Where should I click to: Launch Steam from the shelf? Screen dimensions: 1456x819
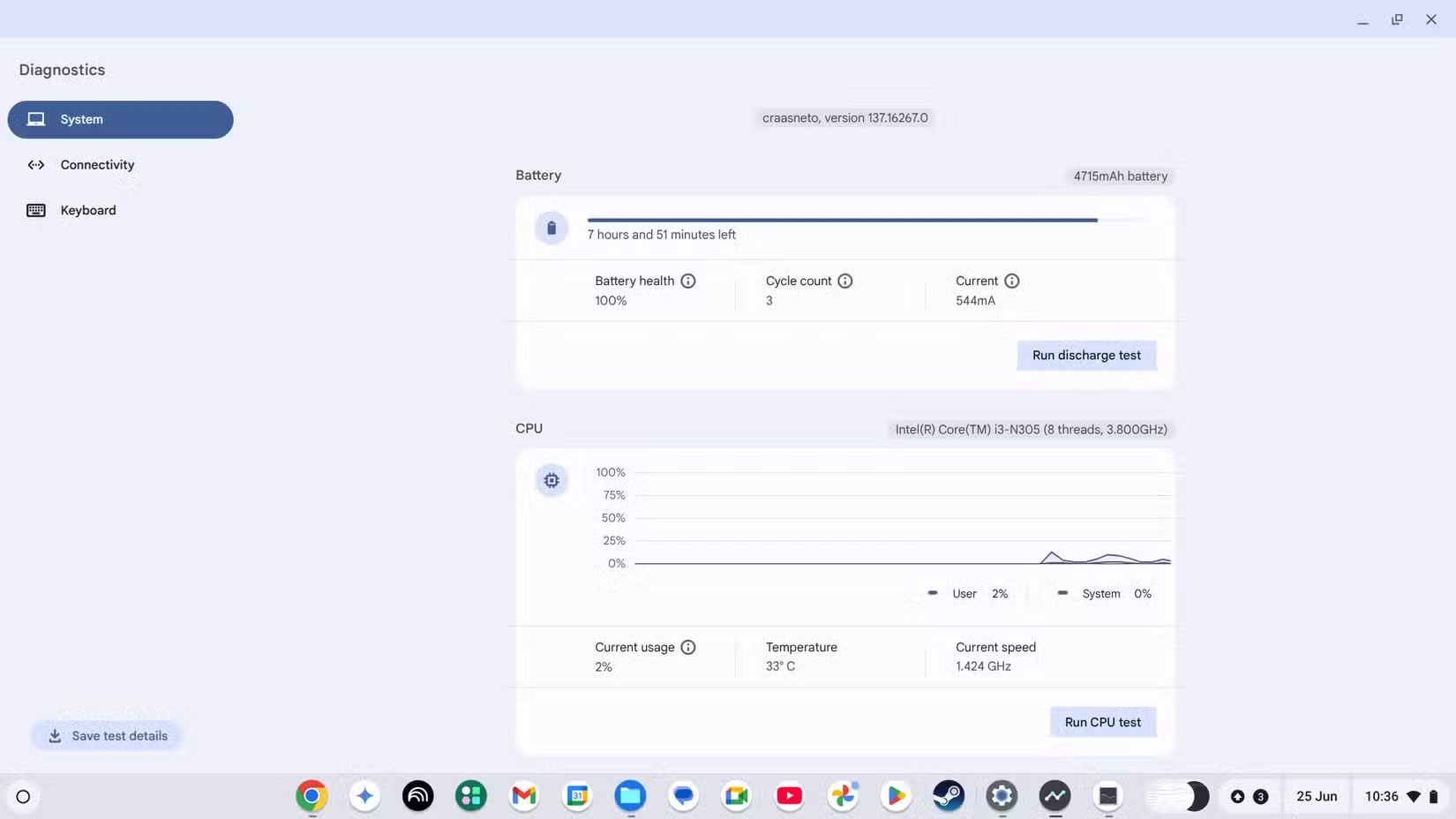(949, 796)
